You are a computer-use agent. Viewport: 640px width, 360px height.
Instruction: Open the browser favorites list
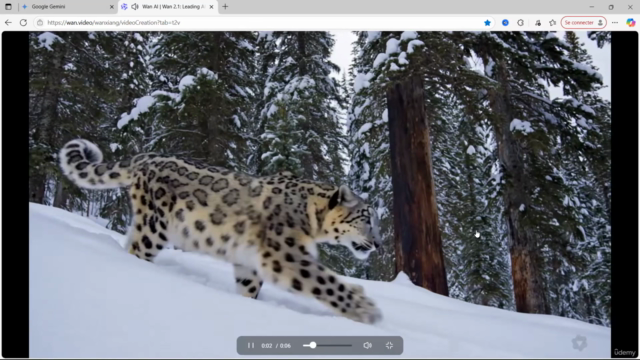click(x=553, y=22)
